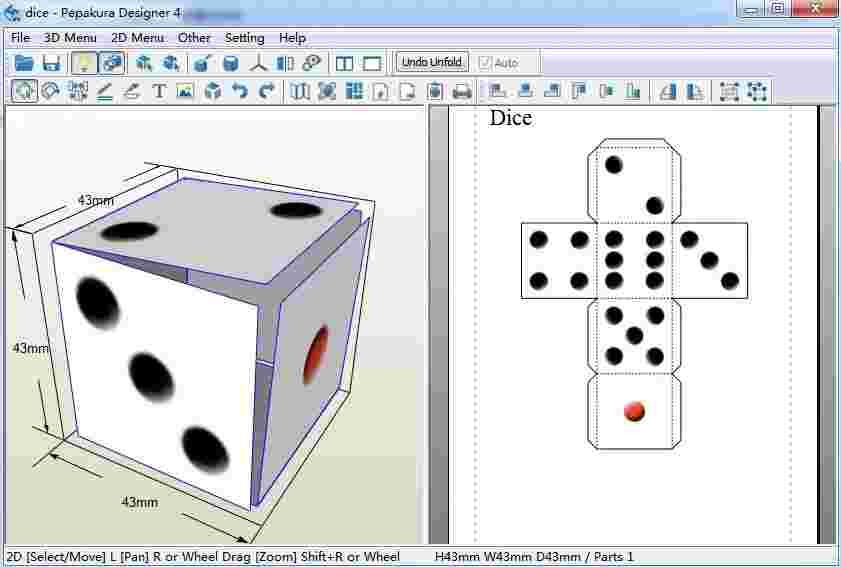Click the three-dot right face in the pattern
Screen dimensions: 841x567
tap(710, 260)
